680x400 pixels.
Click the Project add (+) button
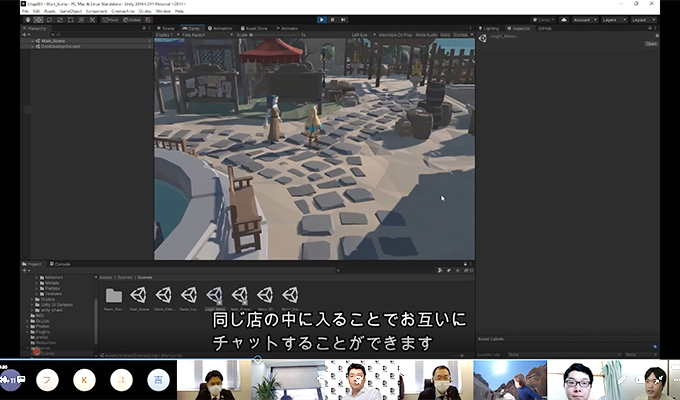[x=26, y=270]
